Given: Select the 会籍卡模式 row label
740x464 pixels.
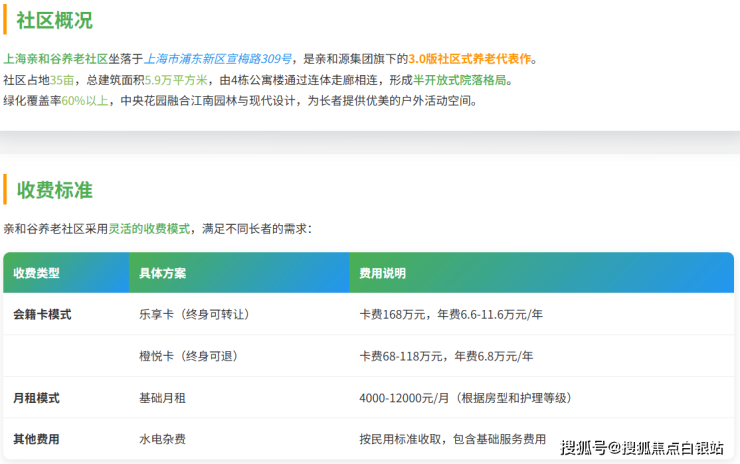Looking at the screenshot, I should pos(42,314).
